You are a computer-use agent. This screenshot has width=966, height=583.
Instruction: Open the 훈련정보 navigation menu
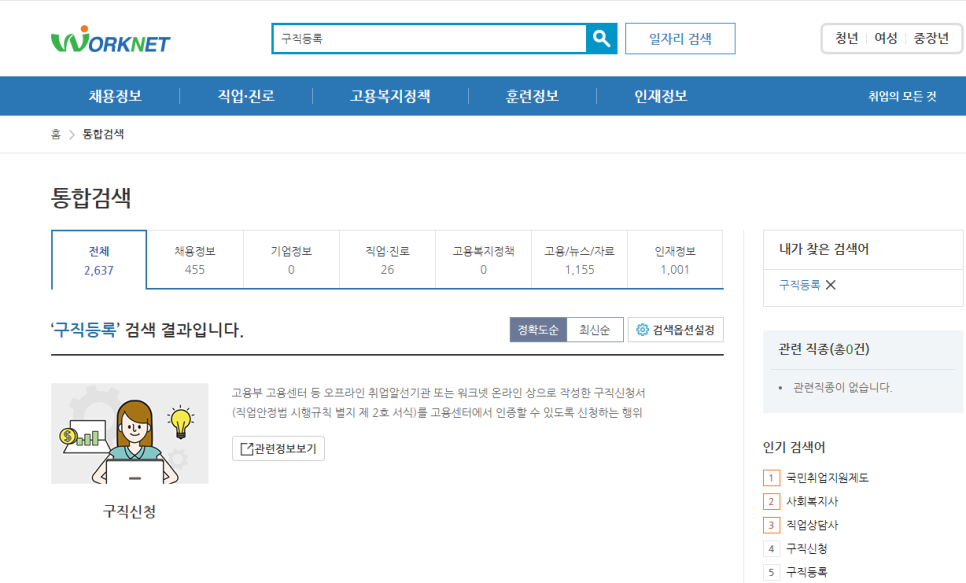[532, 96]
